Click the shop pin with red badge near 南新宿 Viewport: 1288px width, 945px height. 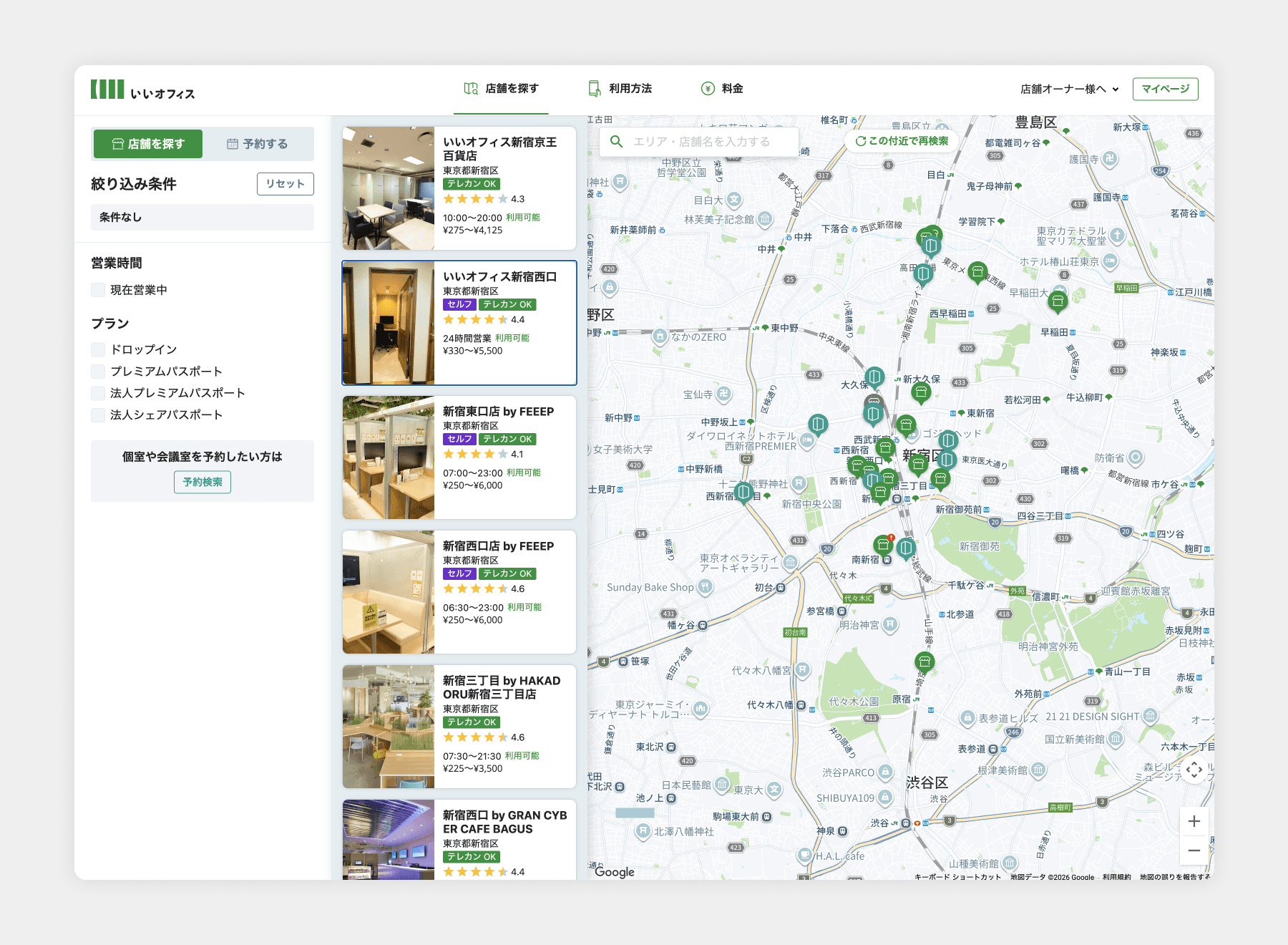click(884, 546)
